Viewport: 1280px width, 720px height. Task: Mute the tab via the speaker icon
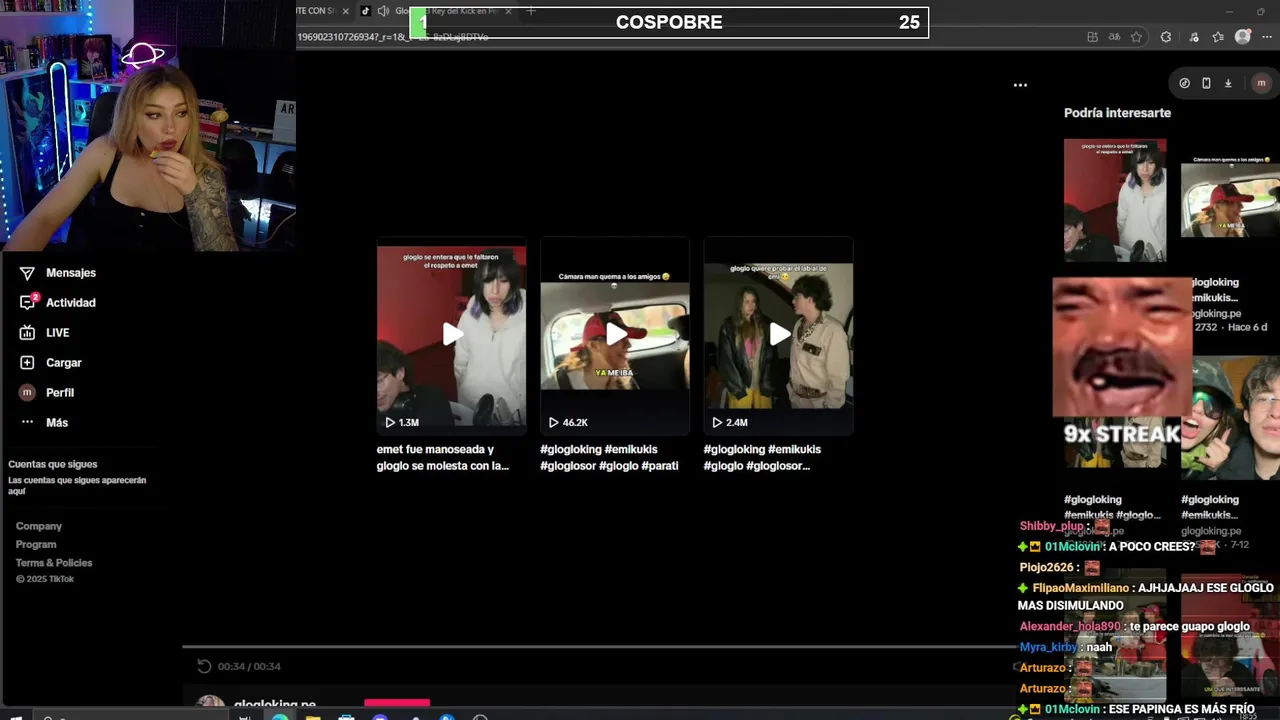pyautogui.click(x=383, y=11)
